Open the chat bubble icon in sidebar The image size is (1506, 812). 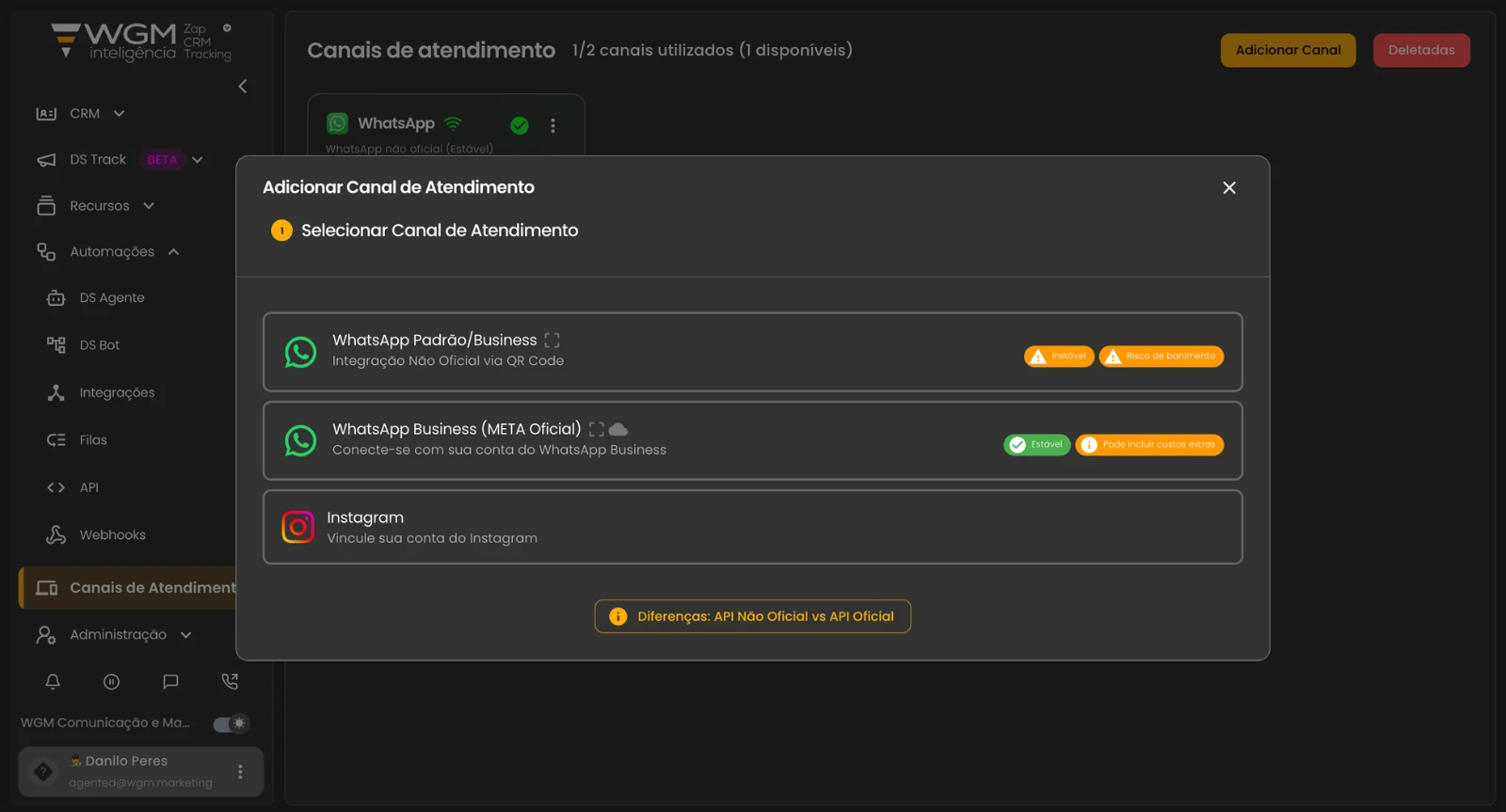click(170, 681)
